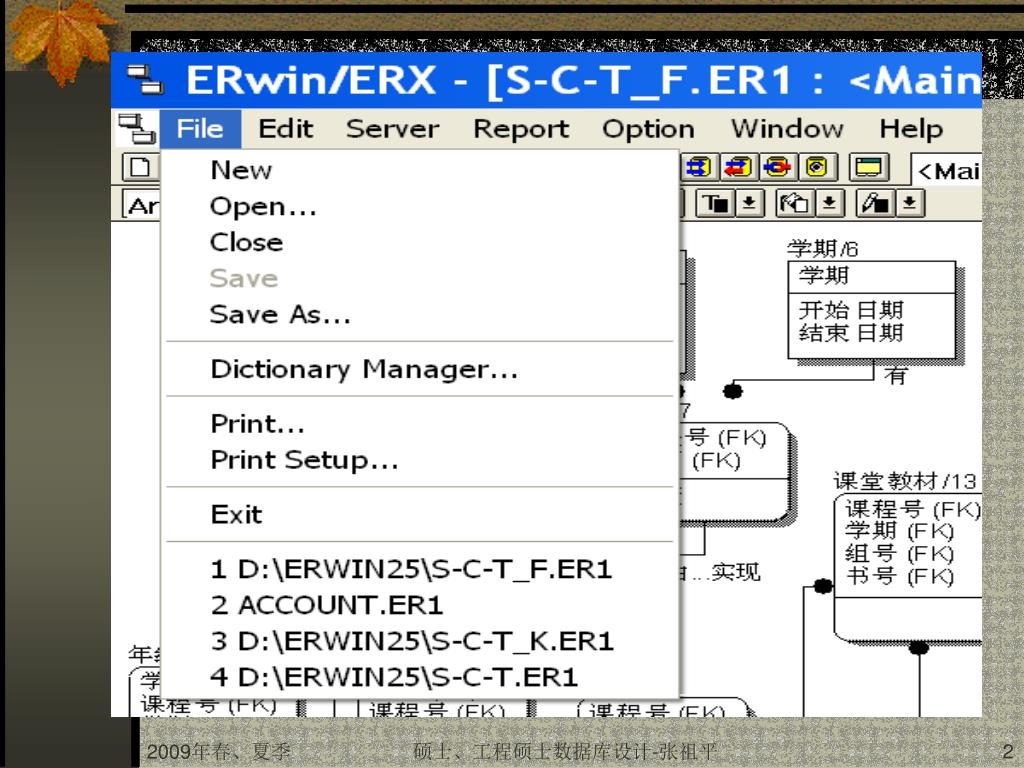Click 组号 (FK) in 课堂教材 entity
This screenshot has height=768, width=1024.
pos(899,554)
